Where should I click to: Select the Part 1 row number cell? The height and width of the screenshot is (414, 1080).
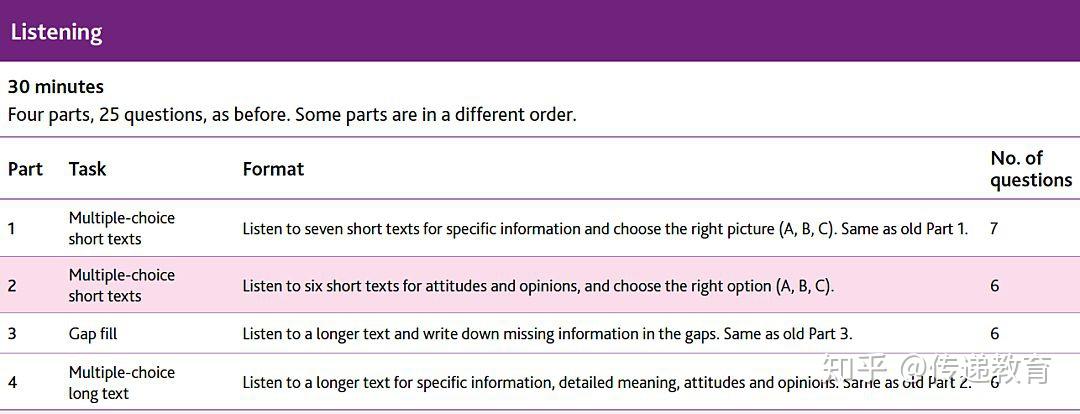12,228
